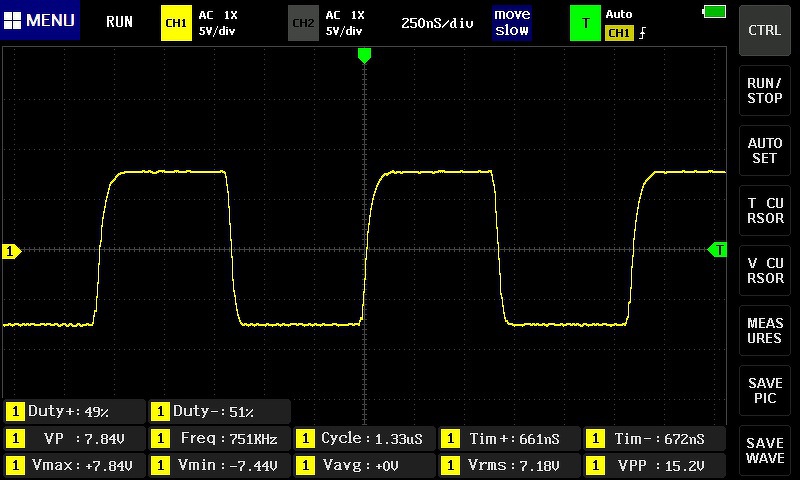
Task: Click the Duty-: 51% measurement
Action: (219, 412)
